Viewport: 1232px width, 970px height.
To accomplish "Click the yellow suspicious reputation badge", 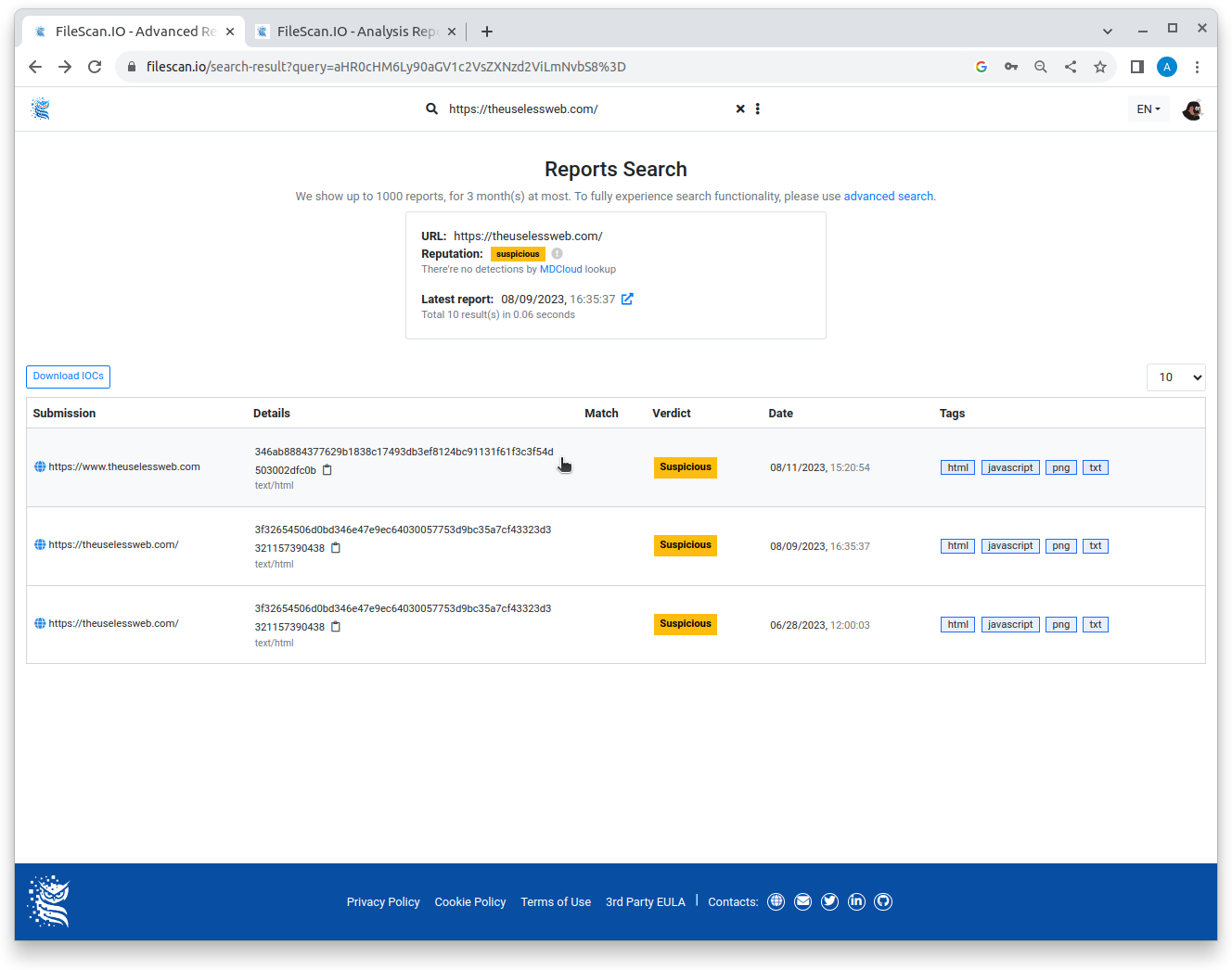I will point(518,253).
